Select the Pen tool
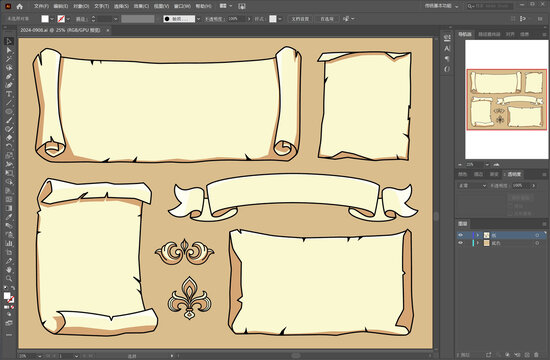Viewport: 550px width, 360px height. 9,76
